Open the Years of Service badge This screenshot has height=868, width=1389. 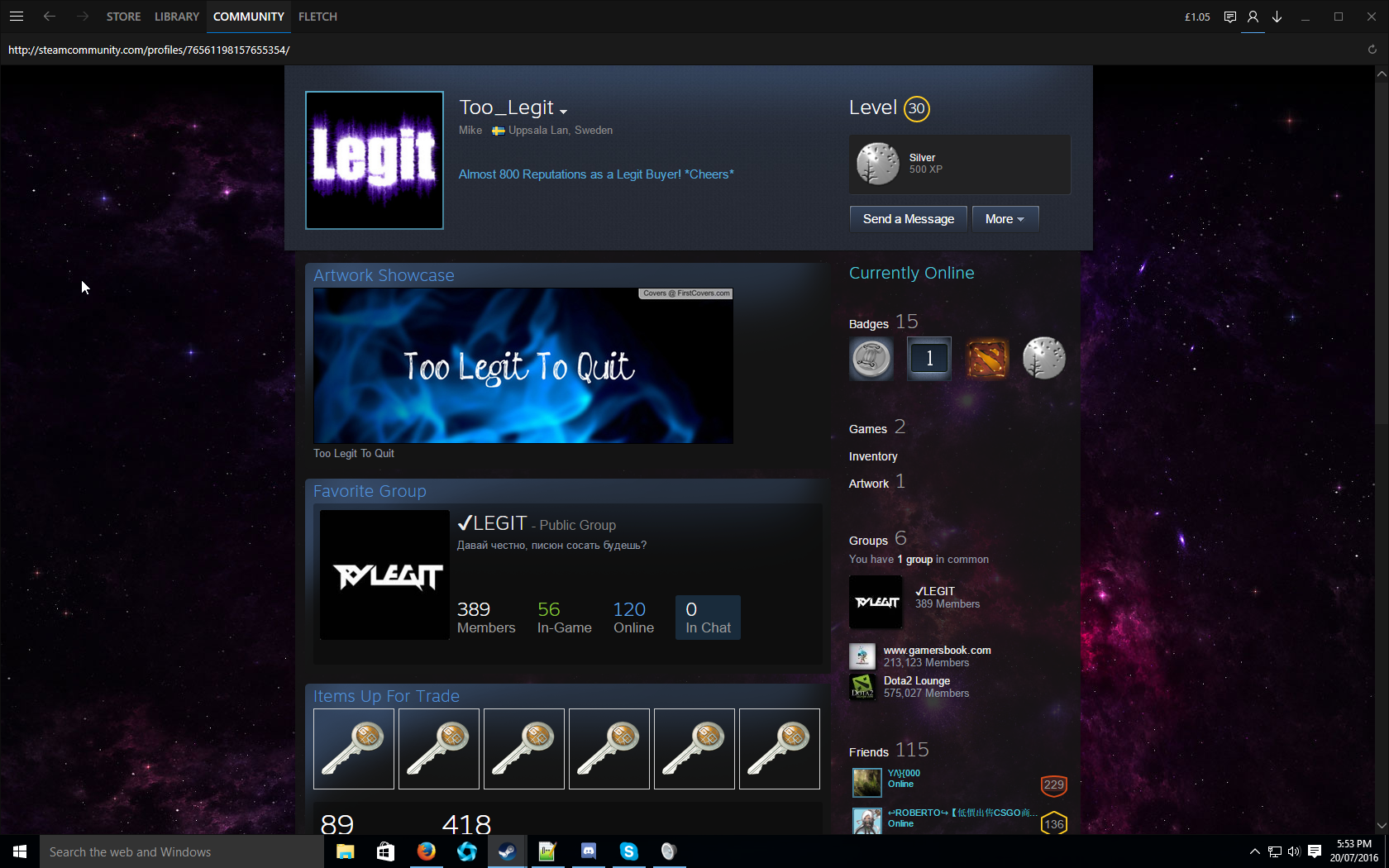coord(929,359)
